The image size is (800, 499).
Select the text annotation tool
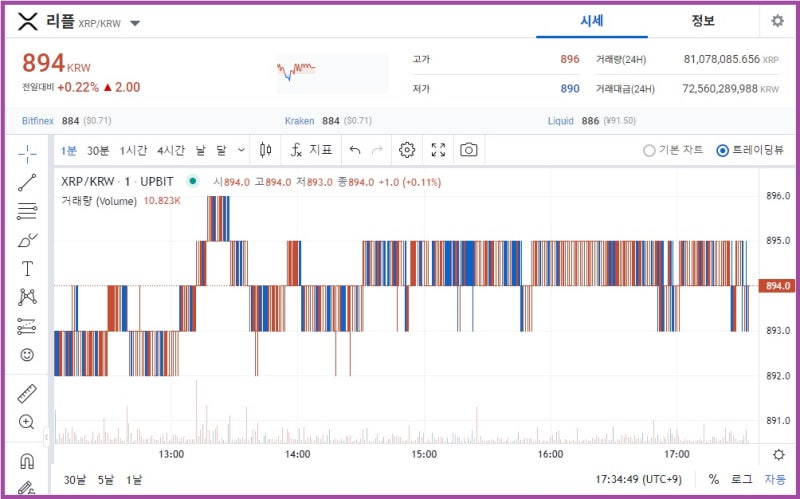coord(27,268)
